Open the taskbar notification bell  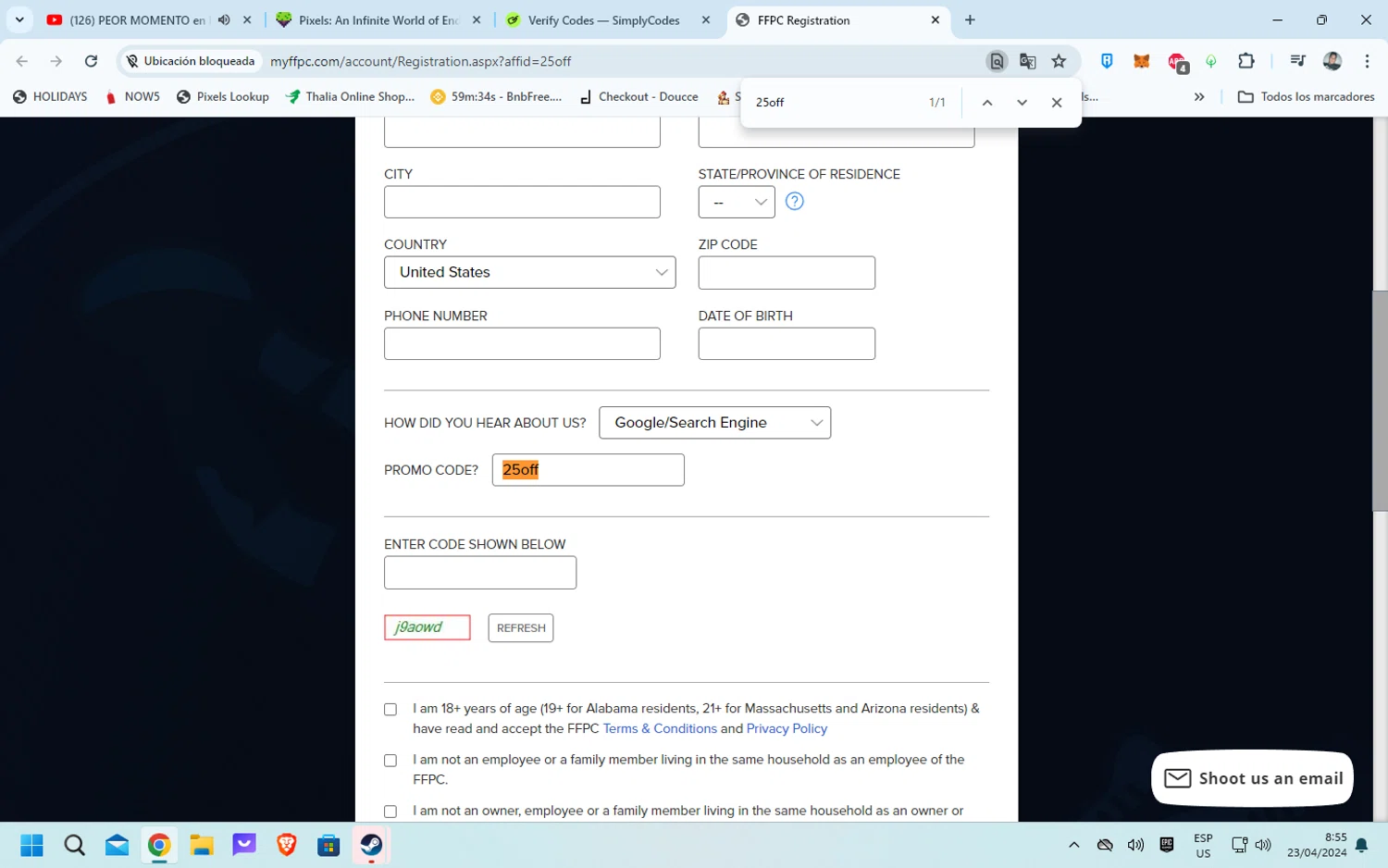pyautogui.click(x=1362, y=845)
